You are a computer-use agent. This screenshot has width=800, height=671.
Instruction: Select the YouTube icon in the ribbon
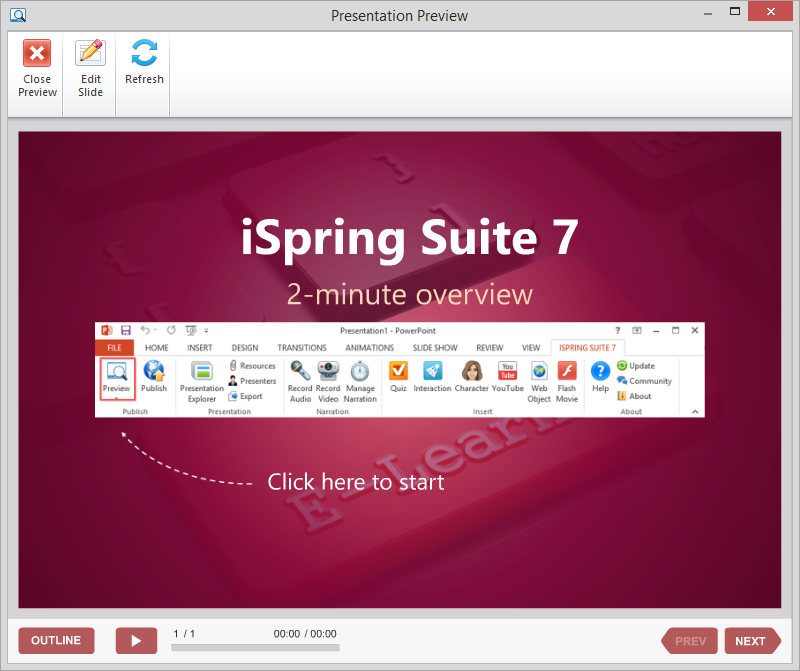tap(507, 372)
